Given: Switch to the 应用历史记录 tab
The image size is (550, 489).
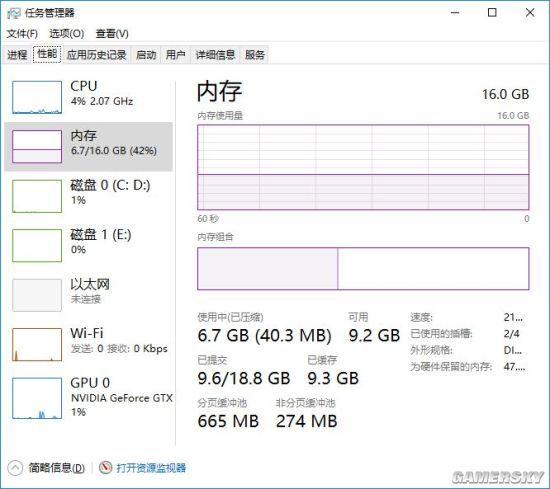Looking at the screenshot, I should point(96,55).
